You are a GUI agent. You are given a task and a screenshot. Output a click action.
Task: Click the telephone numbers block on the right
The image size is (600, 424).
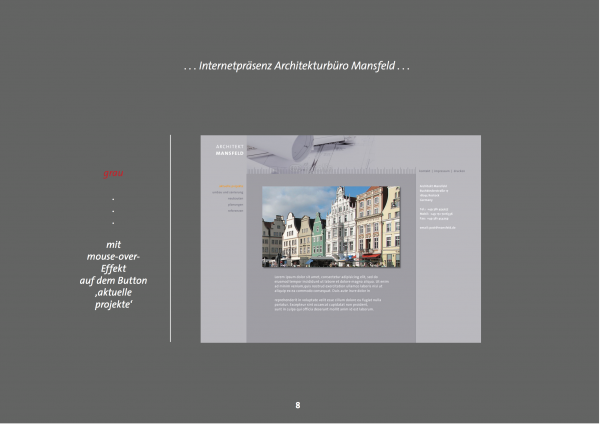[435, 213]
